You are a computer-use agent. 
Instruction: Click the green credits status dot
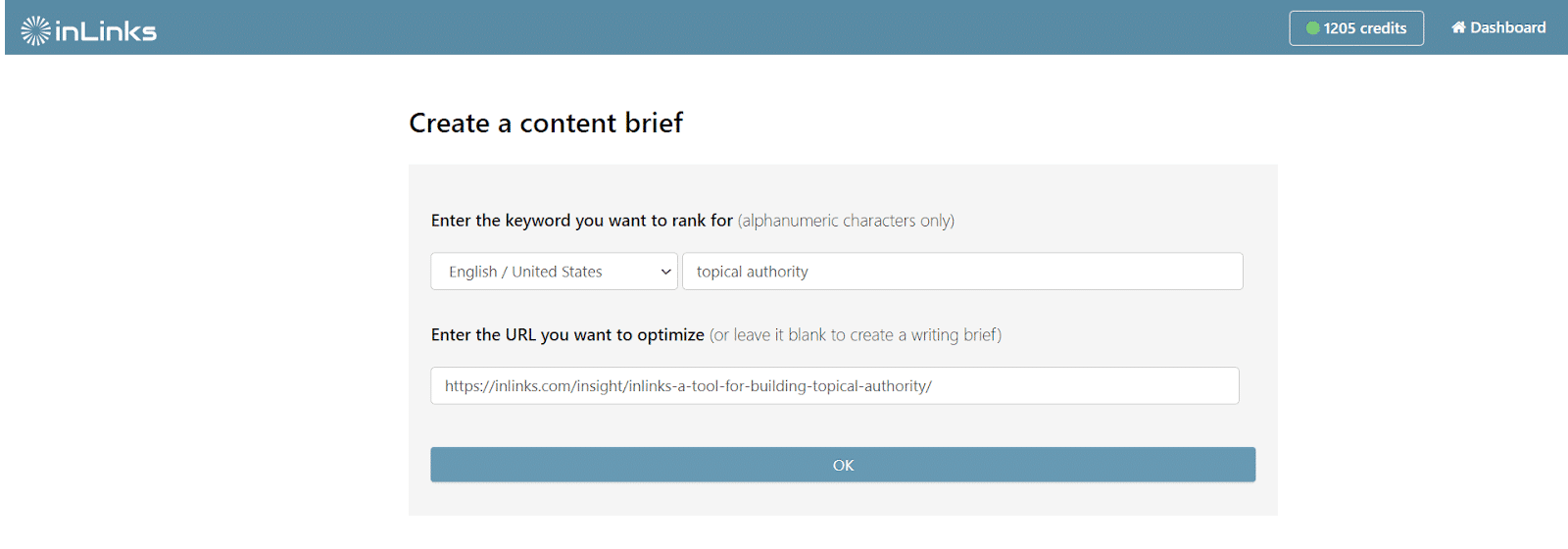(x=1313, y=28)
